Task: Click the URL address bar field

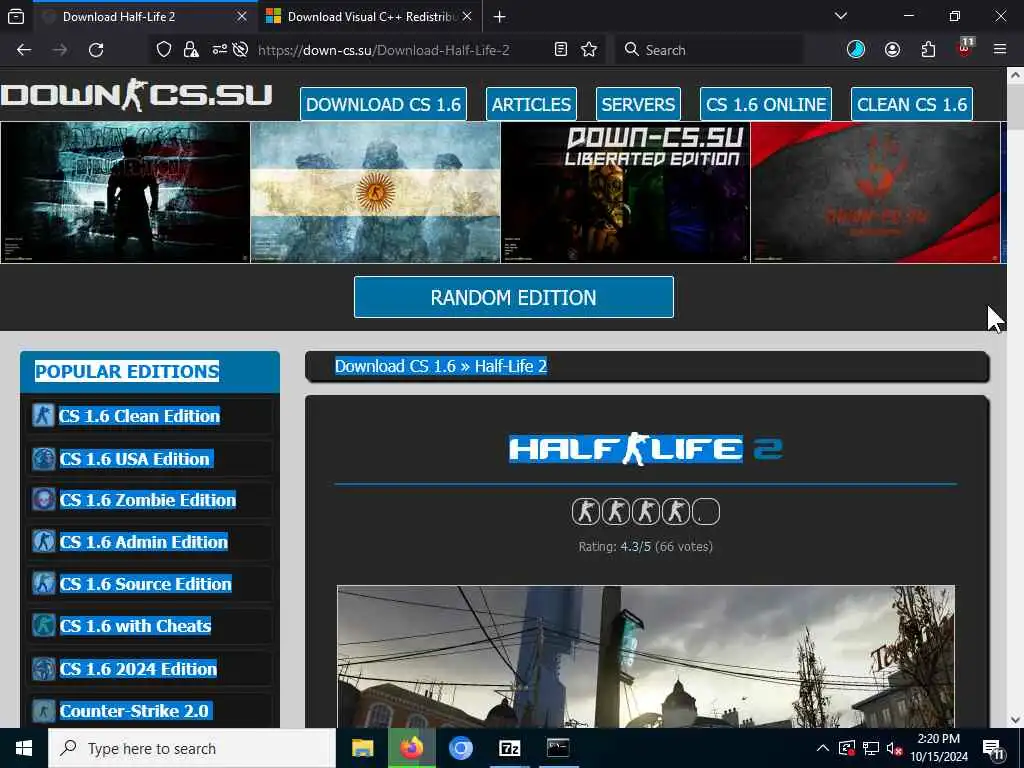Action: tap(383, 50)
